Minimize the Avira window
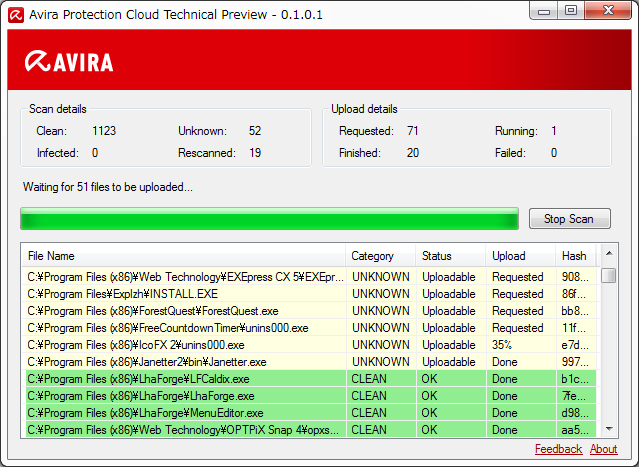 tap(544, 11)
